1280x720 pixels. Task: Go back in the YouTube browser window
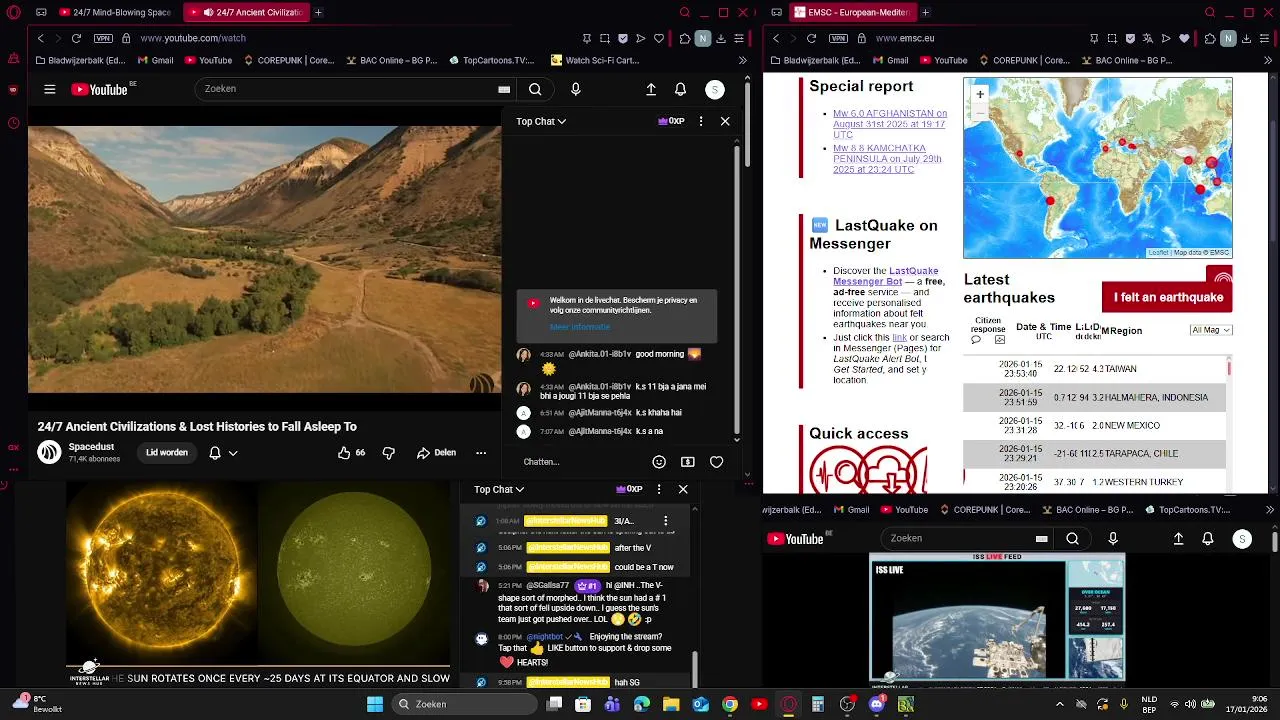point(40,38)
